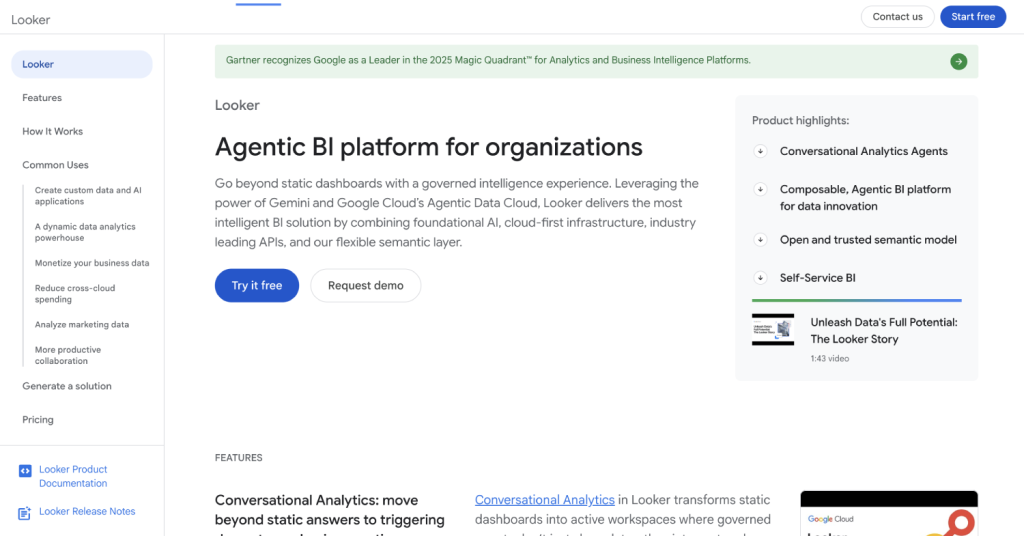Viewport: 1024px width, 536px height.
Task: Select Common Uses in sidebar
Action: pyautogui.click(x=55, y=165)
